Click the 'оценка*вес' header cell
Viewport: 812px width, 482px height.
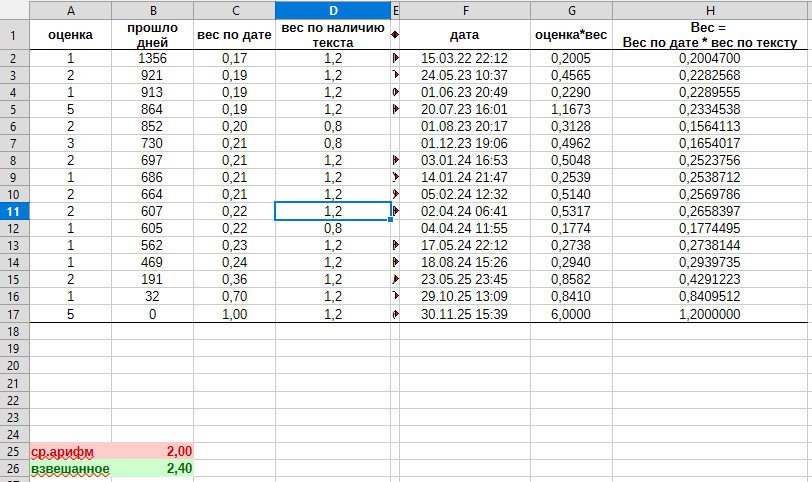tap(571, 35)
